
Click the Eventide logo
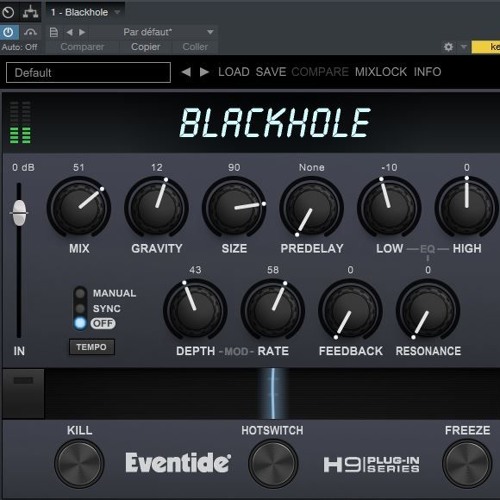[x=178, y=463]
